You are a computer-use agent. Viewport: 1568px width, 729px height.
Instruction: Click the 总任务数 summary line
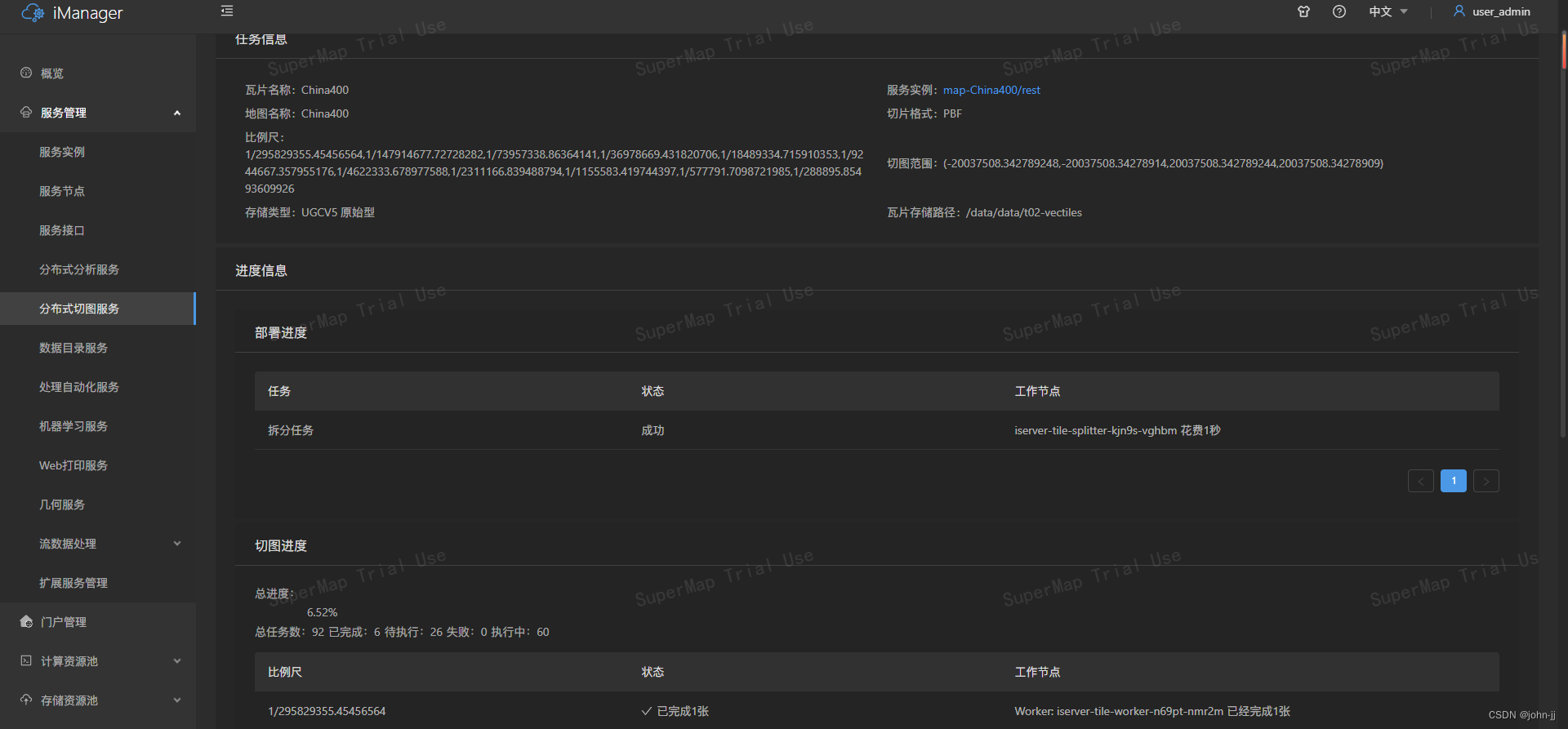(402, 632)
